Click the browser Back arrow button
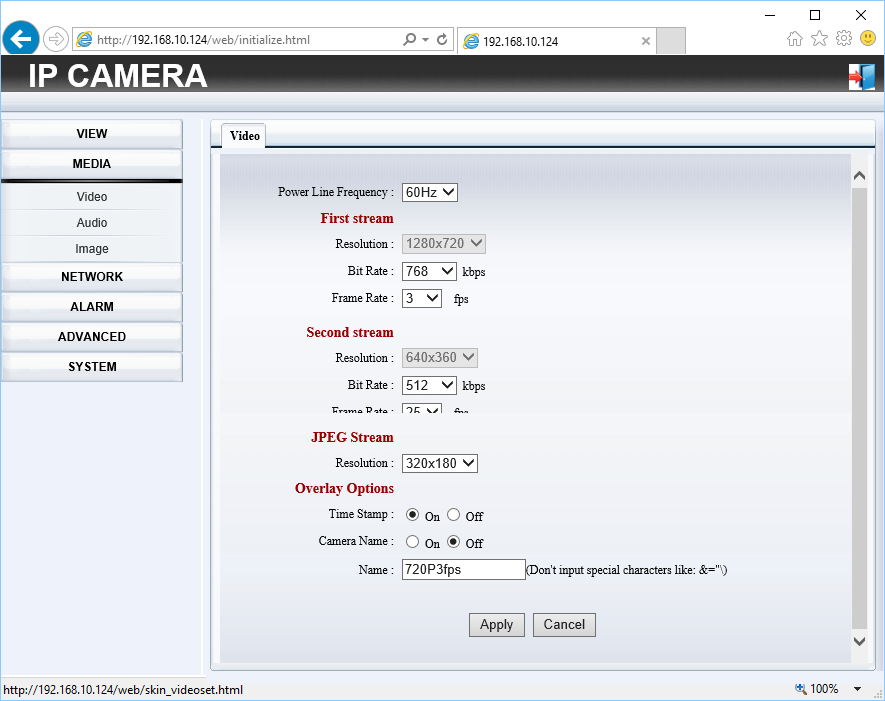The width and height of the screenshot is (885, 701). [21, 39]
